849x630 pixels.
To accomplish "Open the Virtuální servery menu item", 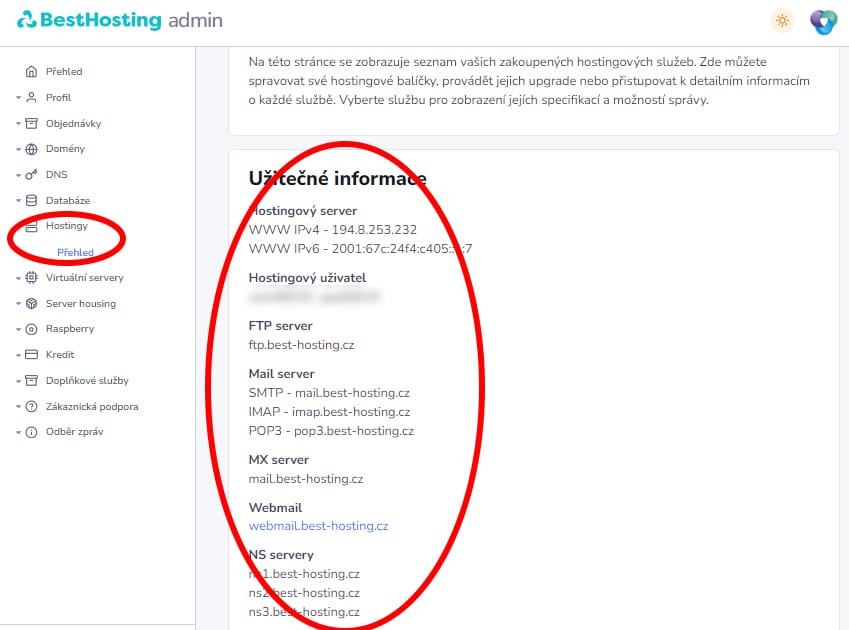I will click(84, 278).
